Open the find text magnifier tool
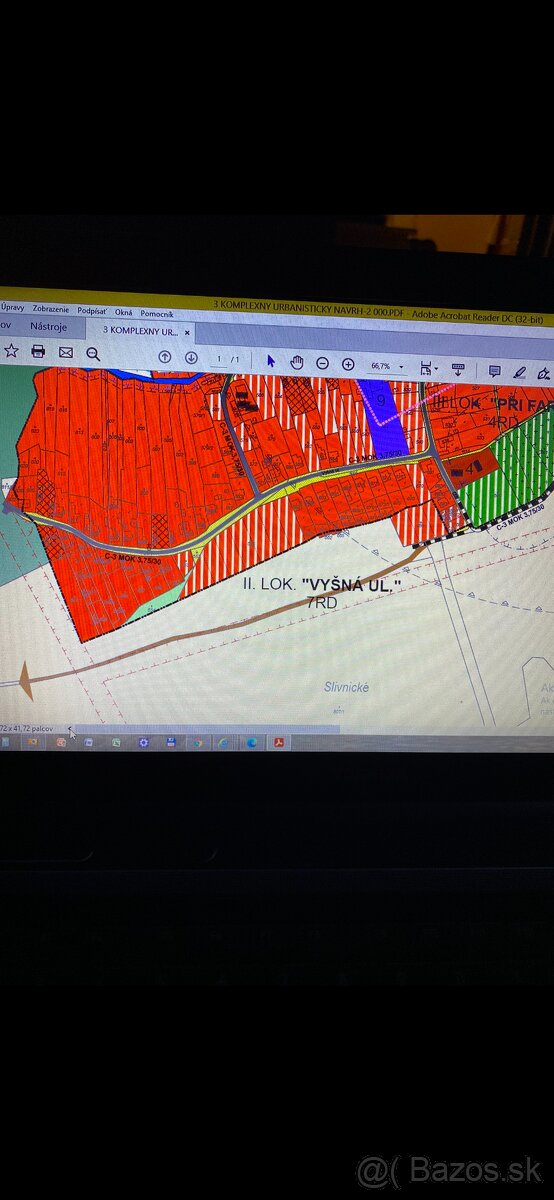The height and width of the screenshot is (1200, 554). (x=93, y=353)
